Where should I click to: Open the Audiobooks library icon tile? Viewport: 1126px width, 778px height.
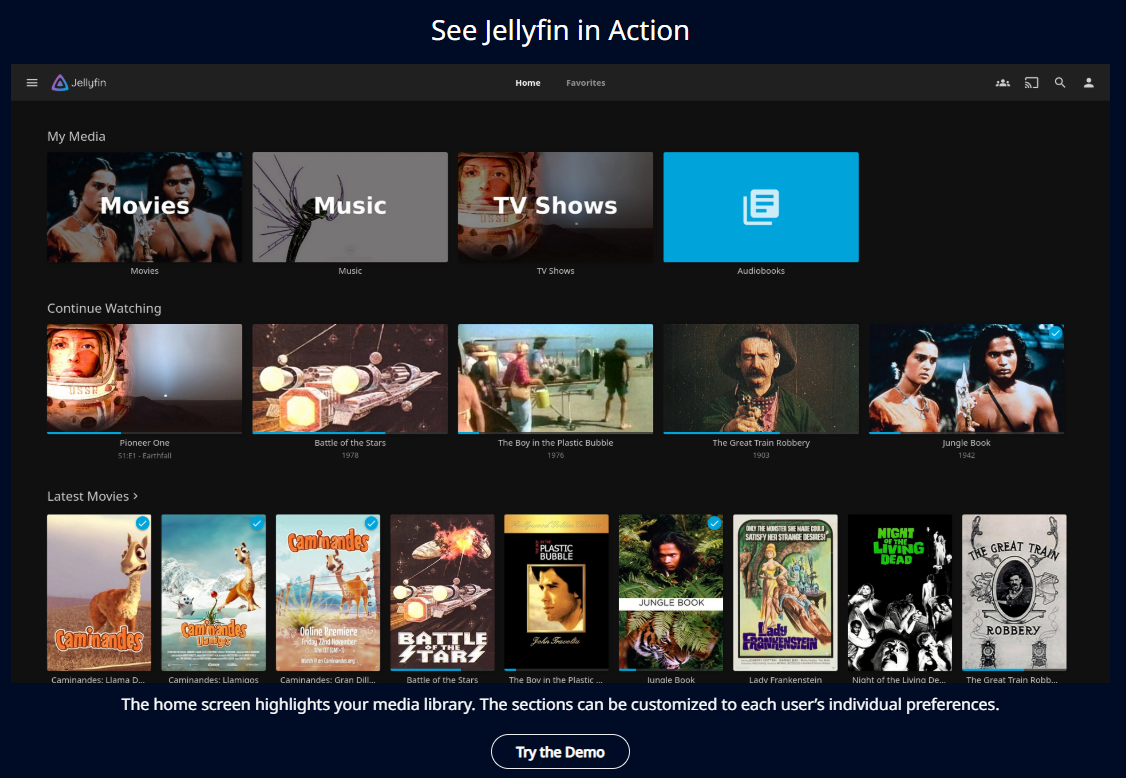point(760,207)
